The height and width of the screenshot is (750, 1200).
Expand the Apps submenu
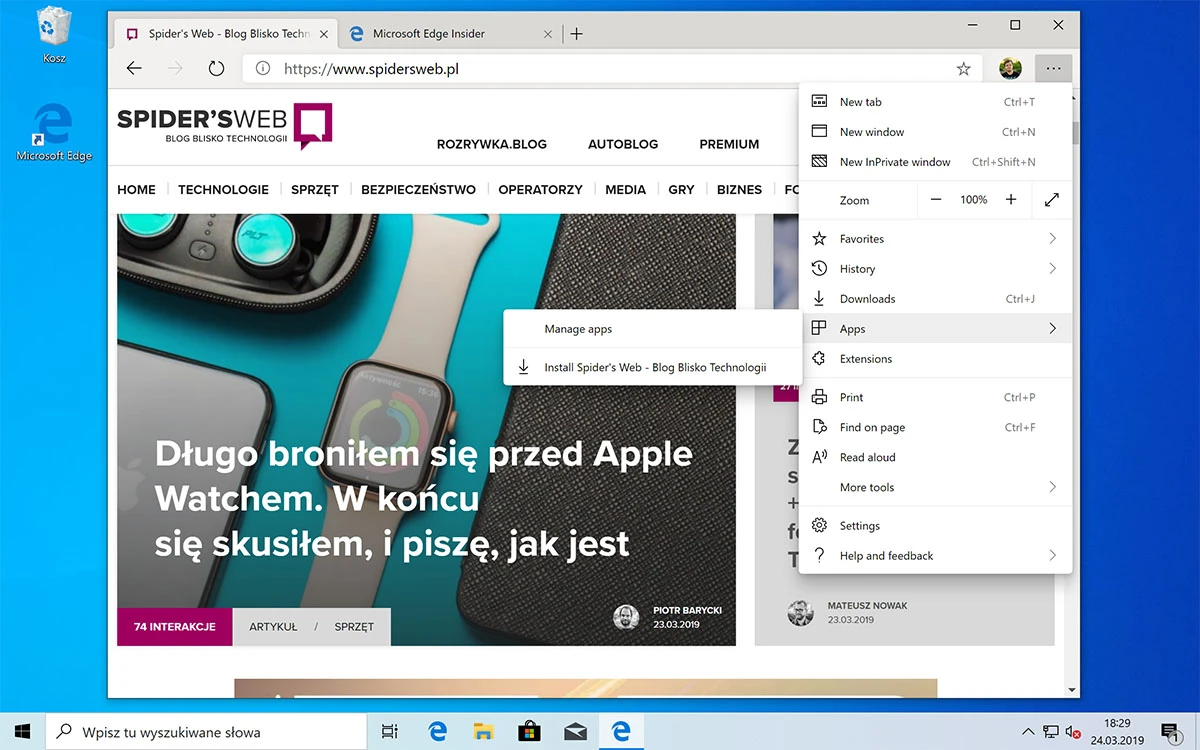click(935, 329)
